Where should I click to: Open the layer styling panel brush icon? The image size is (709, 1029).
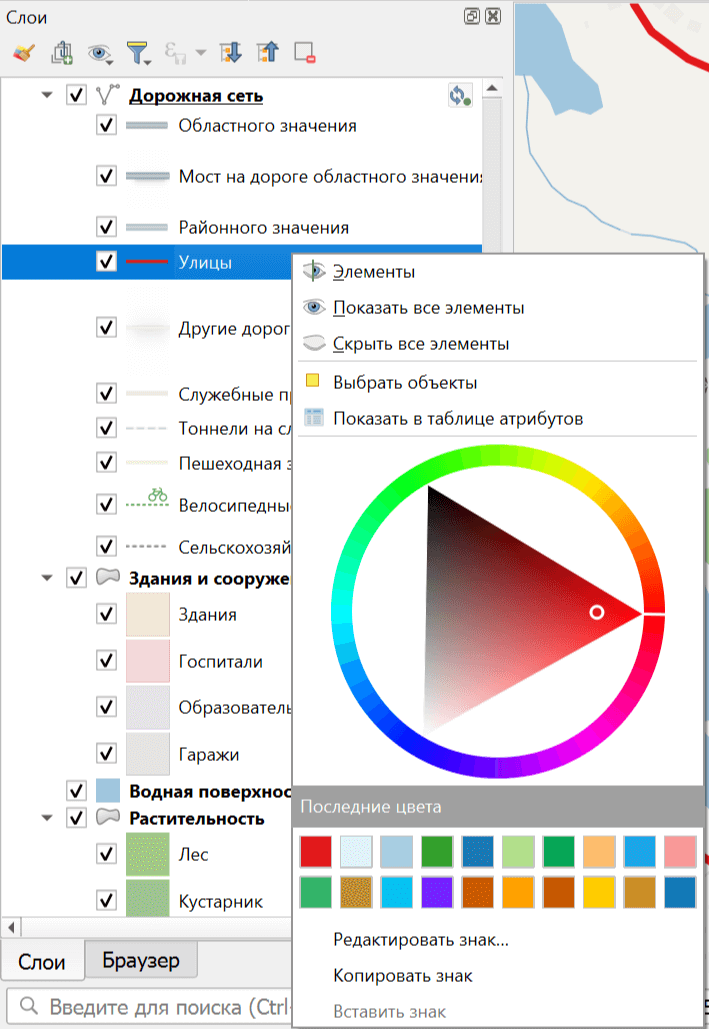(24, 52)
